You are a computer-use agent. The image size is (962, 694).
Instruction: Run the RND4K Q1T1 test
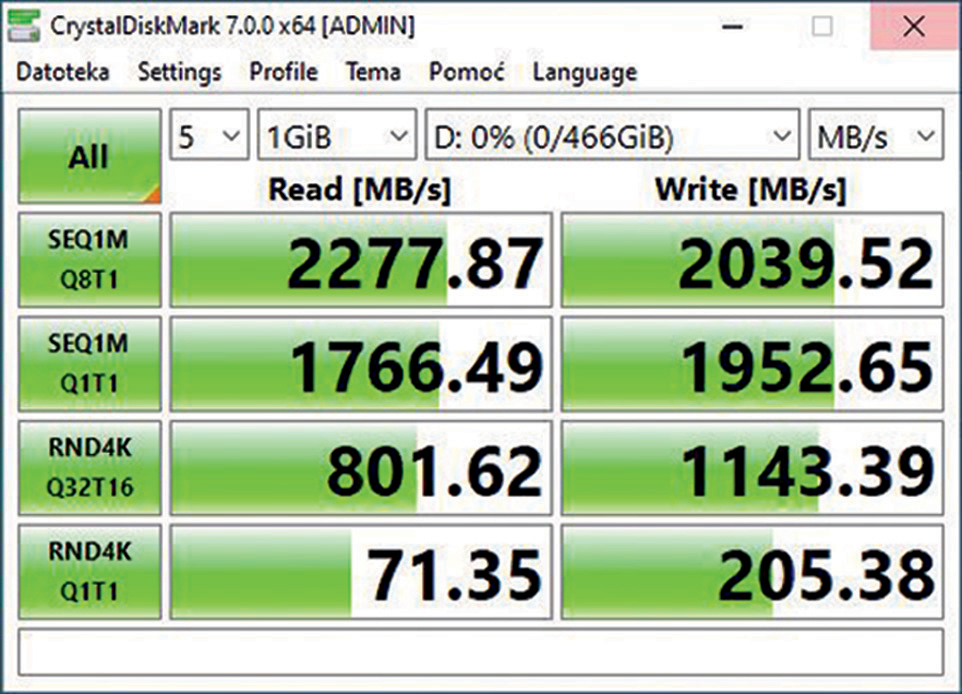pos(90,571)
